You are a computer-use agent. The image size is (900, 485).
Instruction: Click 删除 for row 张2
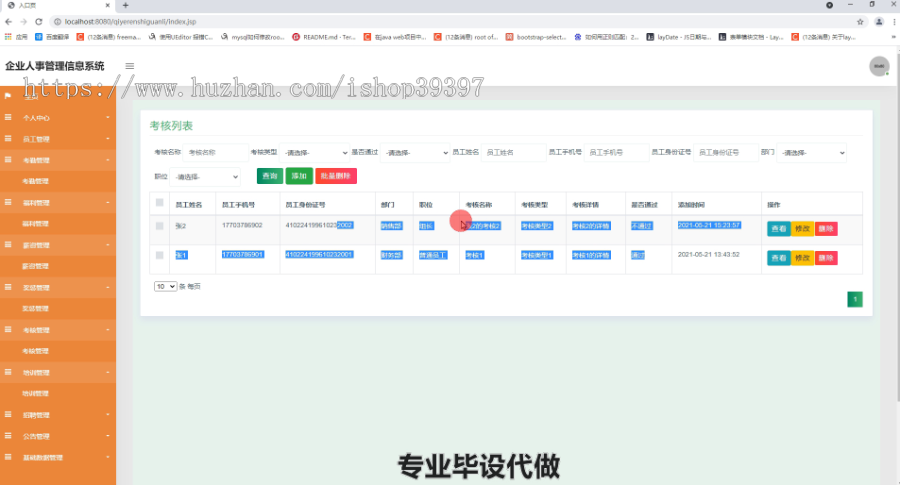(826, 228)
